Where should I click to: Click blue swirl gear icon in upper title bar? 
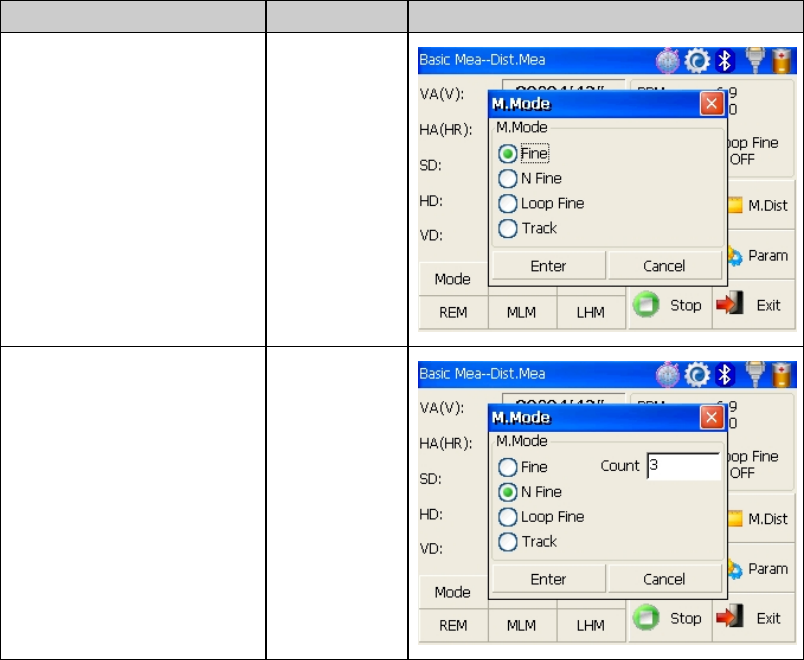point(697,61)
